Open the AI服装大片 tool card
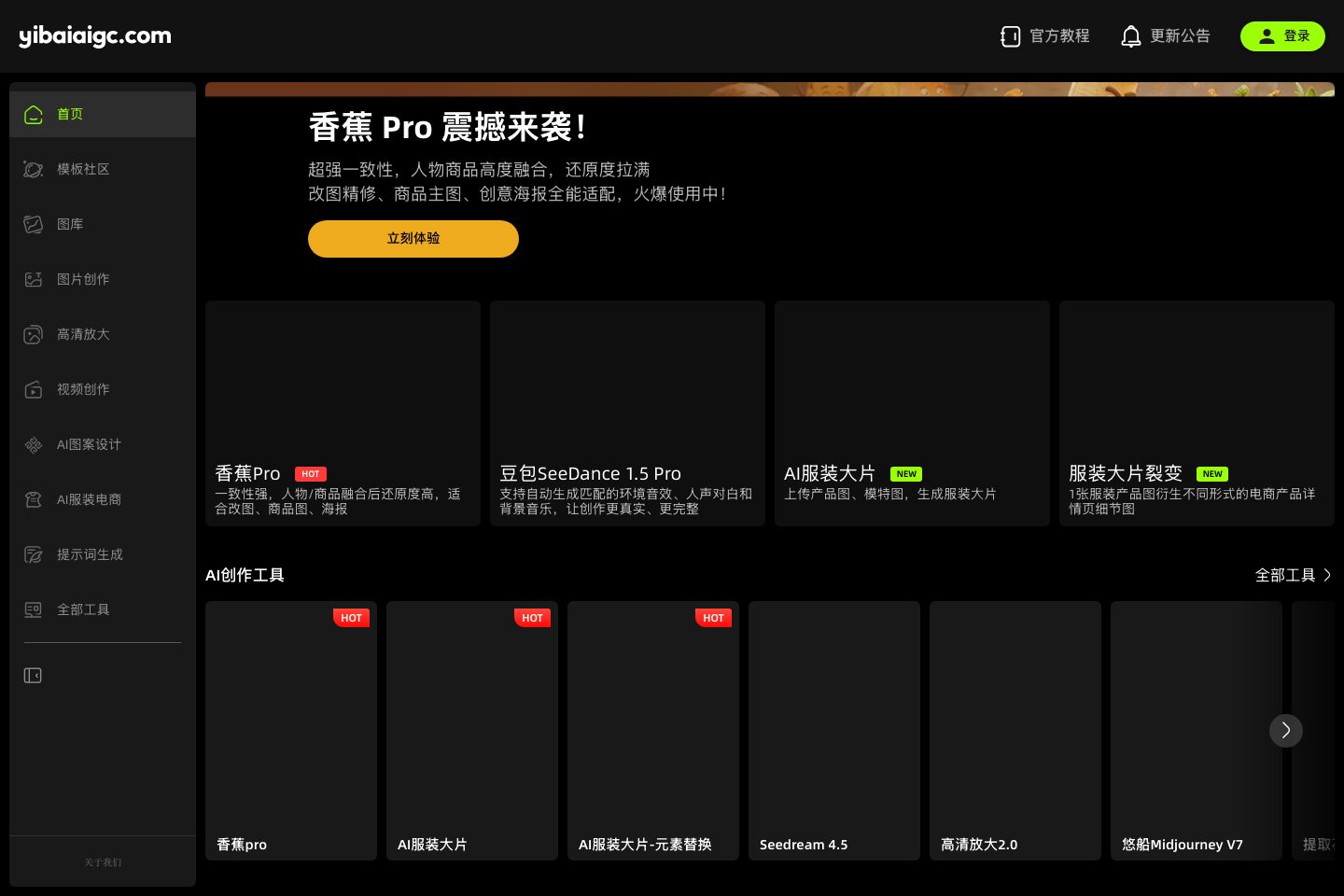The height and width of the screenshot is (896, 1344). point(472,731)
